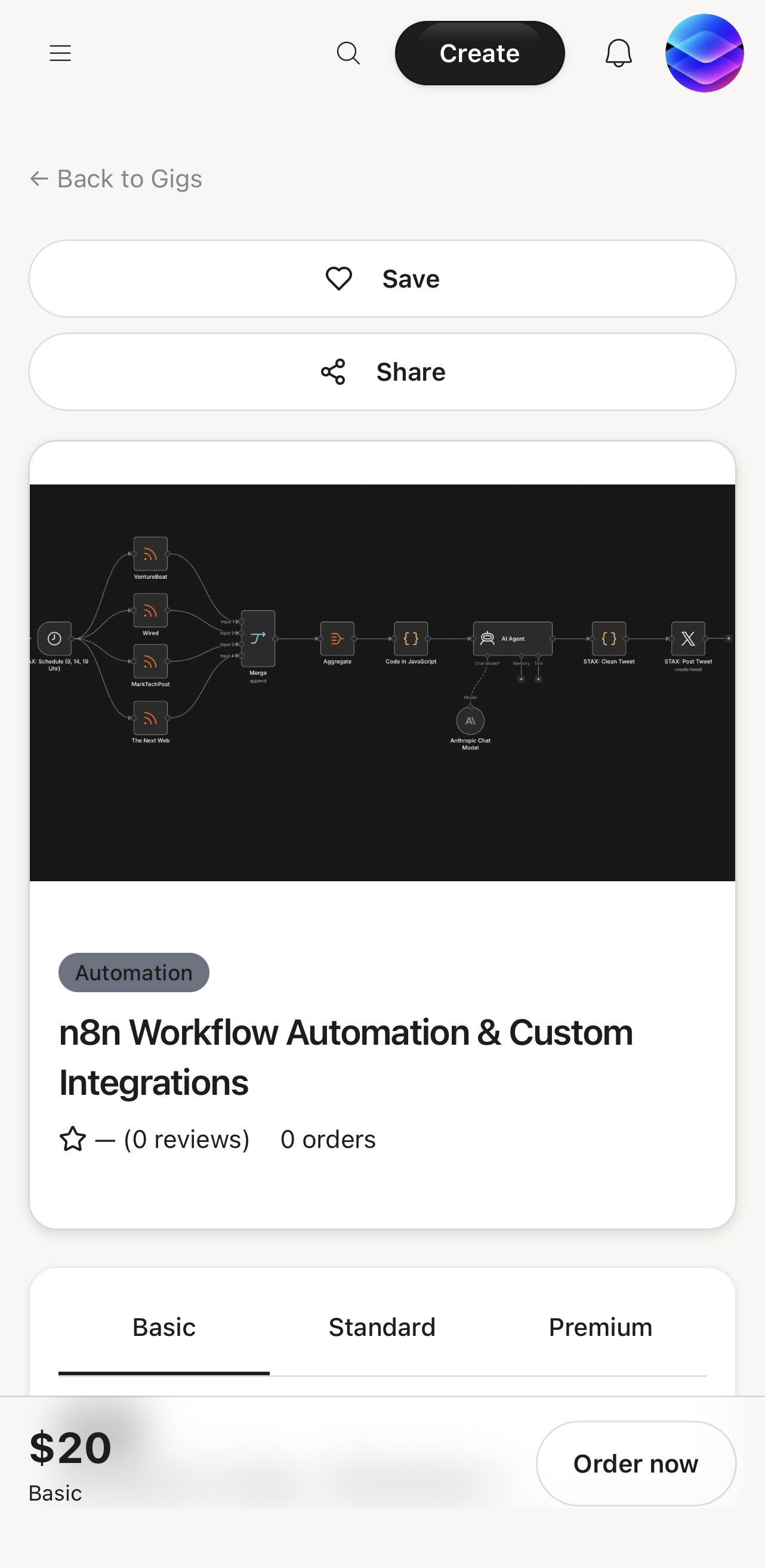Click the Create button

coord(480,53)
